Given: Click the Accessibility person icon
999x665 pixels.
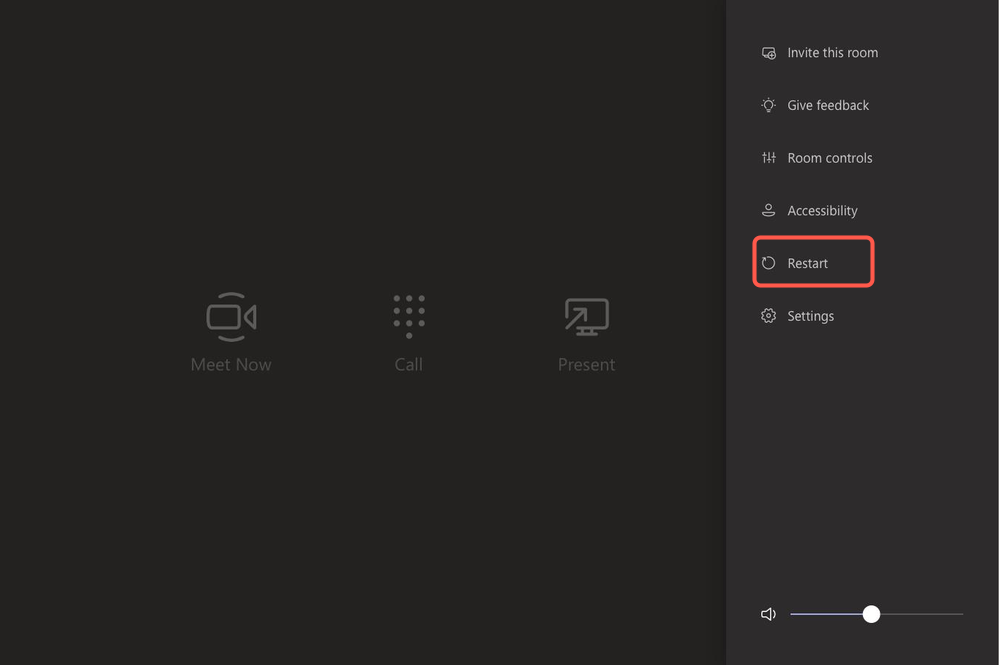Looking at the screenshot, I should pos(768,210).
